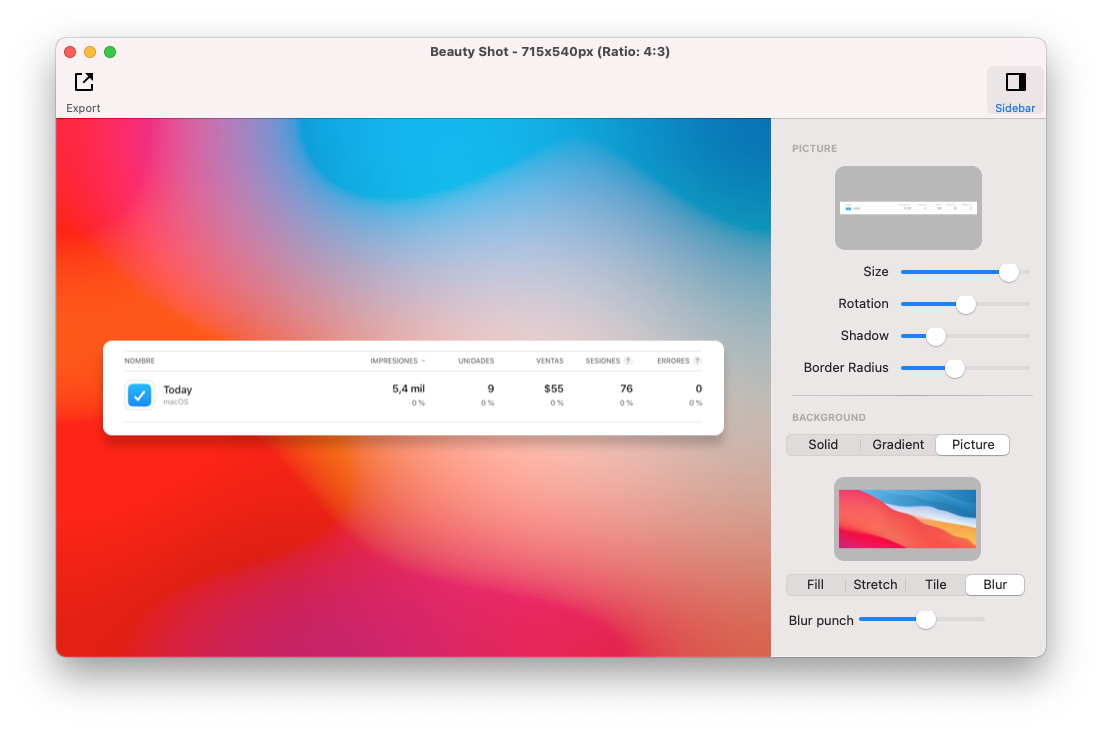The width and height of the screenshot is (1102, 731).
Task: Click the Sesiones help question icon
Action: [628, 361]
